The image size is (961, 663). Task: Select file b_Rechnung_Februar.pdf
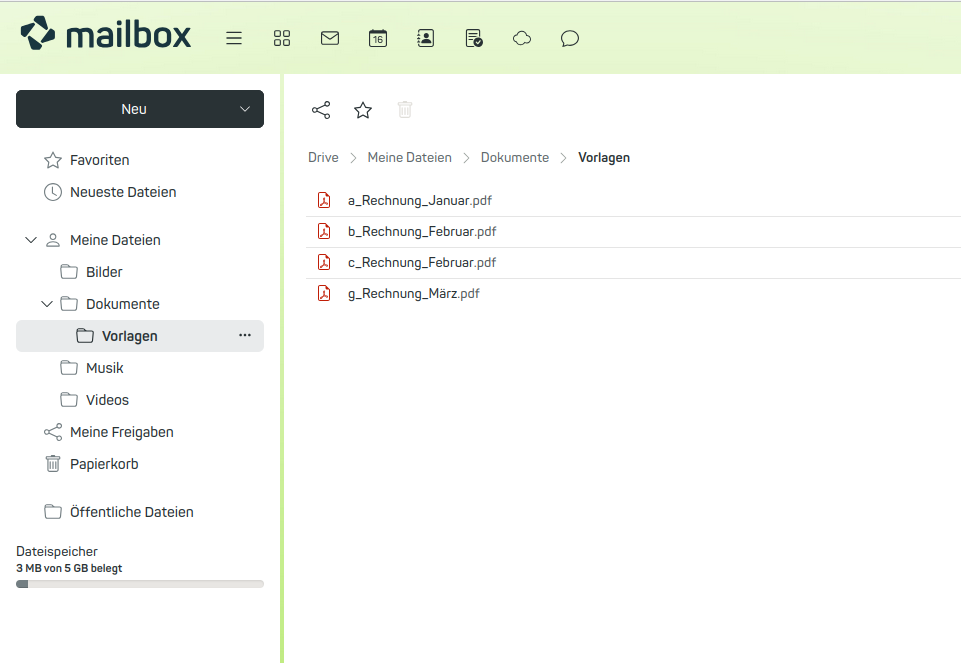click(x=633, y=232)
